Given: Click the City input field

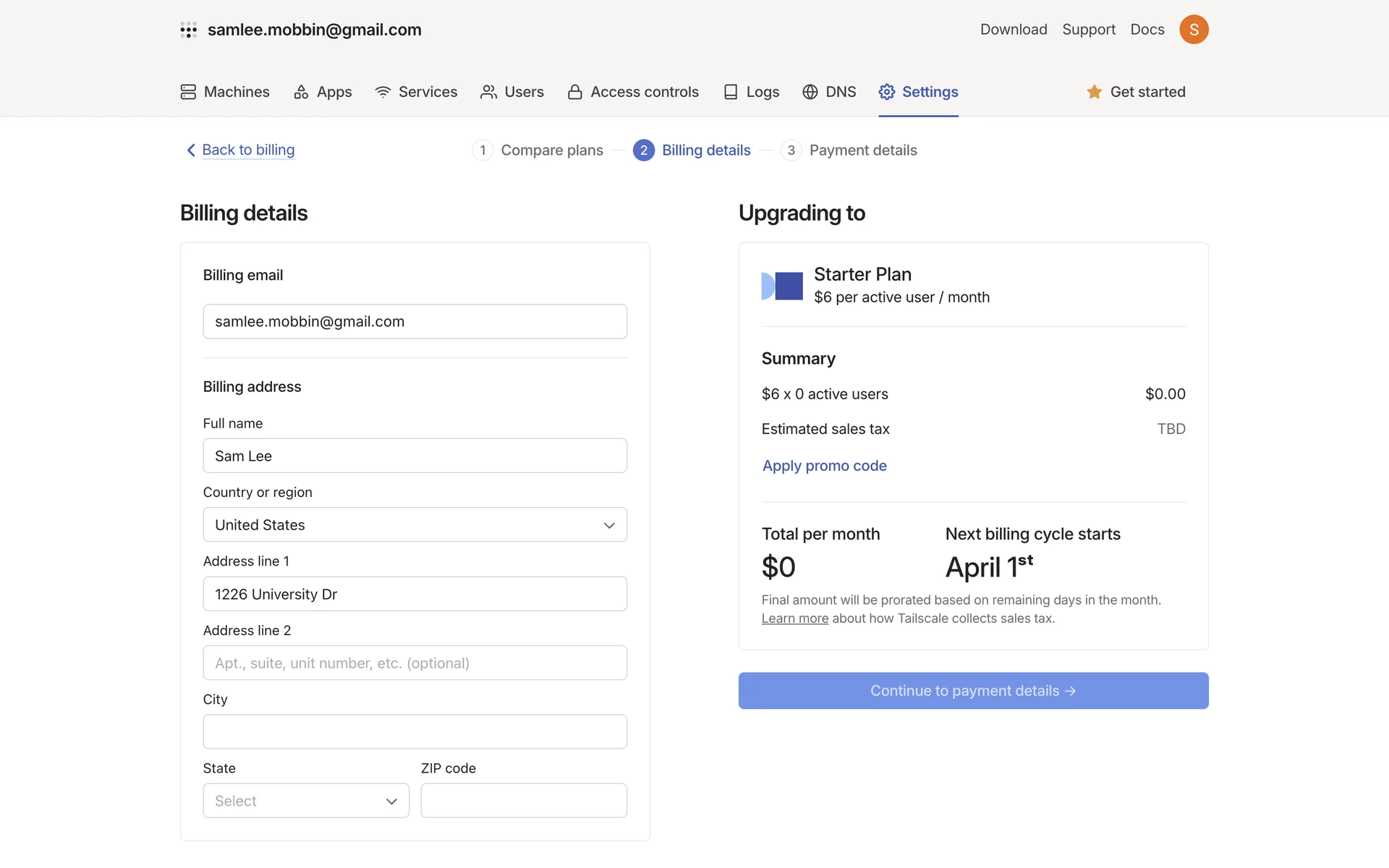Looking at the screenshot, I should [415, 731].
